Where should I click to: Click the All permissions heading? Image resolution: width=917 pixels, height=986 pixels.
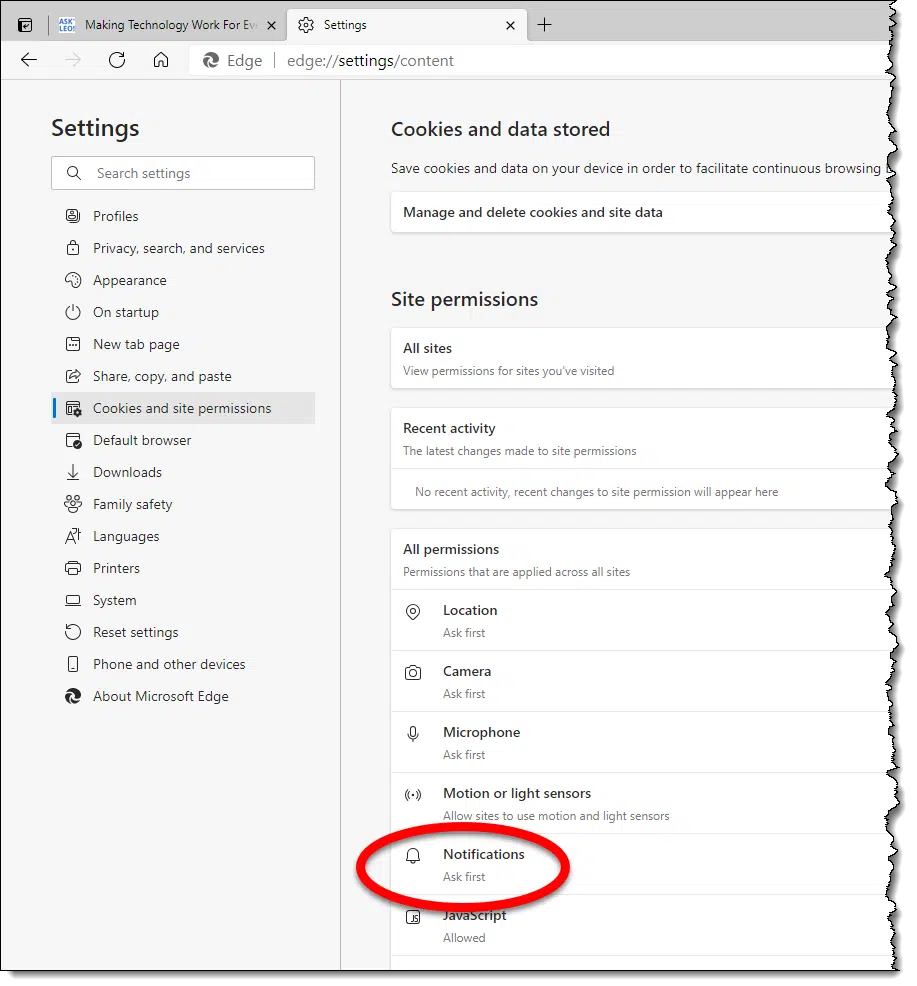pyautogui.click(x=451, y=549)
